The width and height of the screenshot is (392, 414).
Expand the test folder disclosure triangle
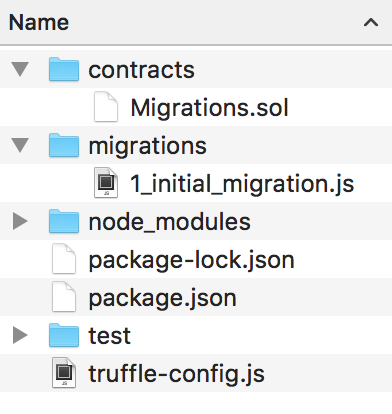[20, 335]
